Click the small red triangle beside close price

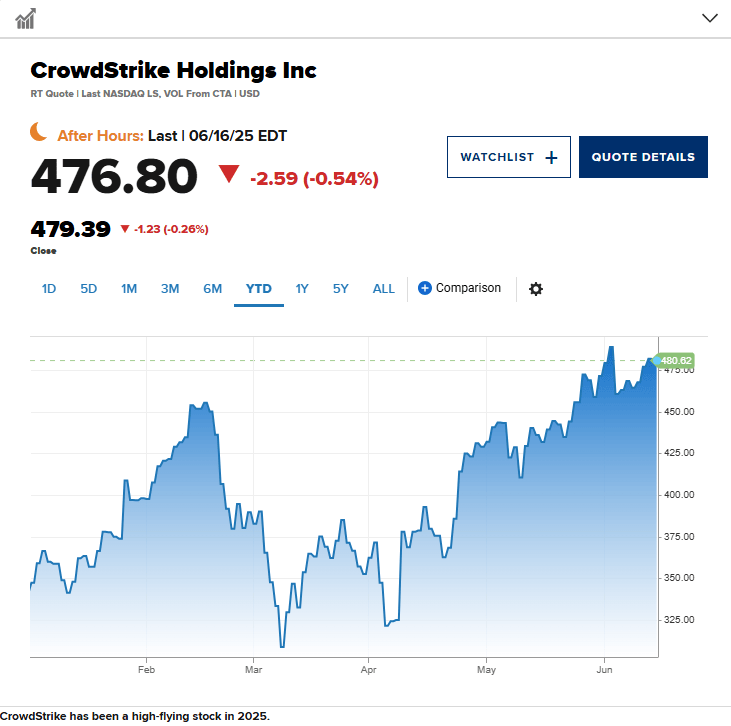(124, 228)
